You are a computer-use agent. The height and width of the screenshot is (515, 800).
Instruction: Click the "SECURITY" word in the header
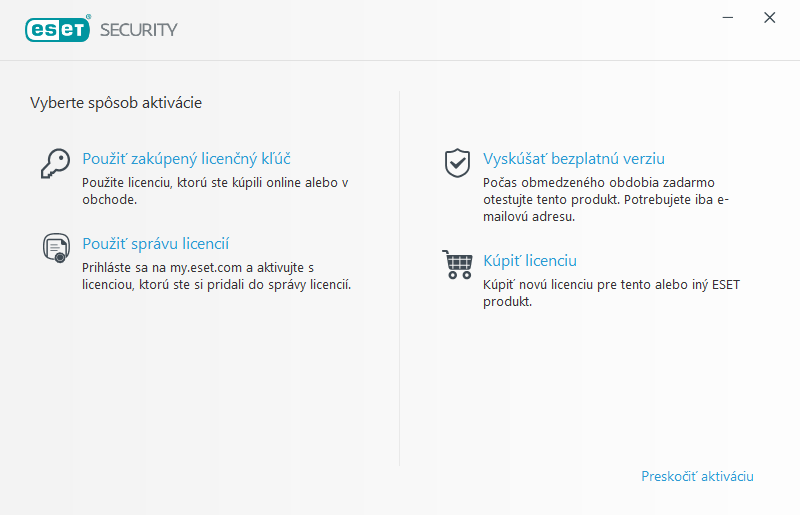tap(138, 30)
